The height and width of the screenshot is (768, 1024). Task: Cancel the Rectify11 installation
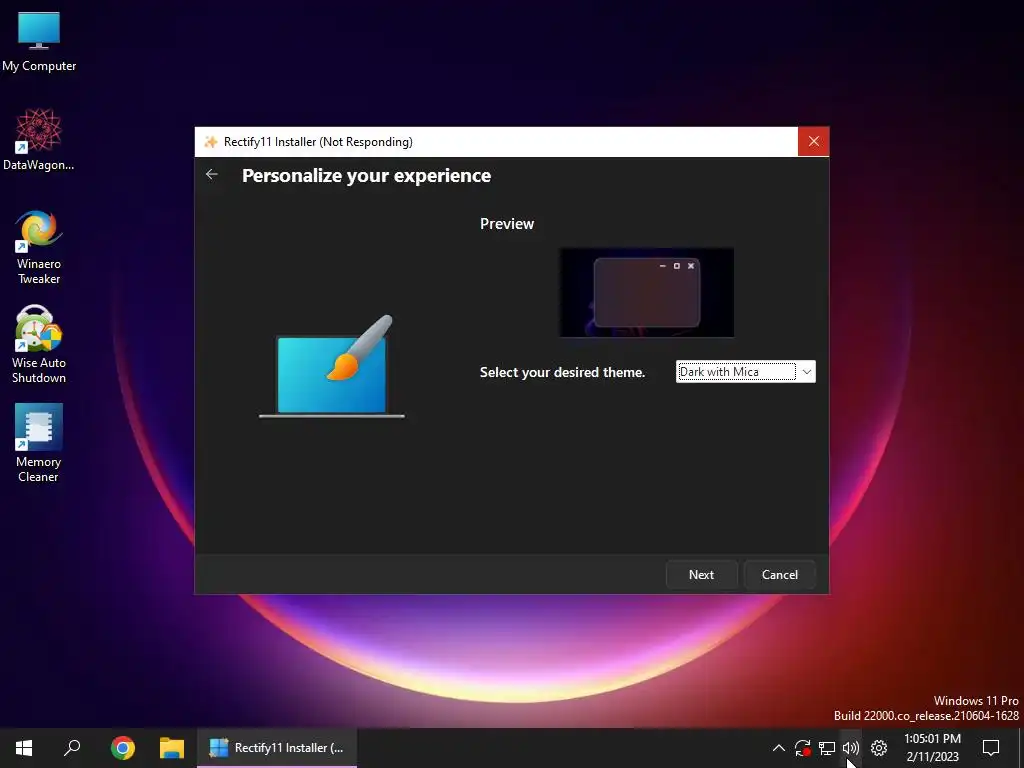pos(780,575)
